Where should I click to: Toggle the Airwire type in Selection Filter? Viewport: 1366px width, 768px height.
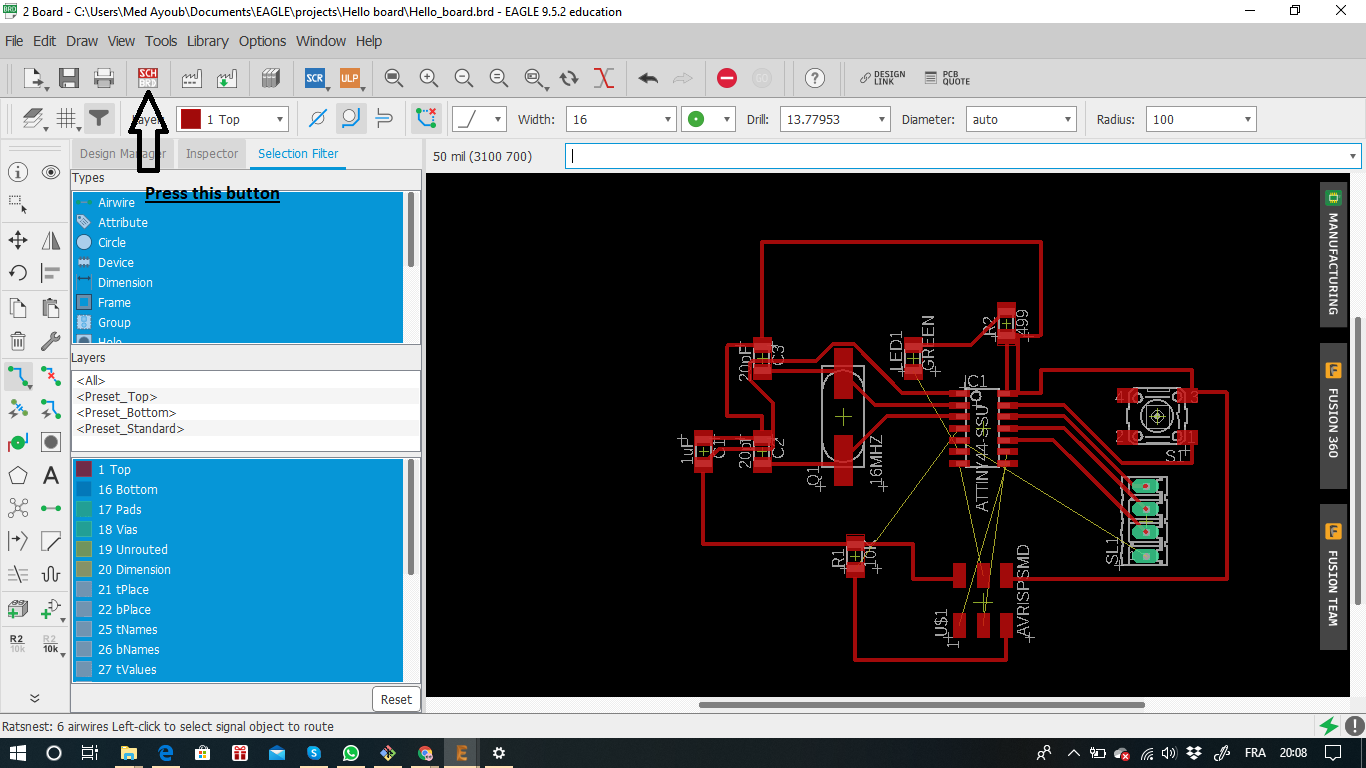pos(116,203)
